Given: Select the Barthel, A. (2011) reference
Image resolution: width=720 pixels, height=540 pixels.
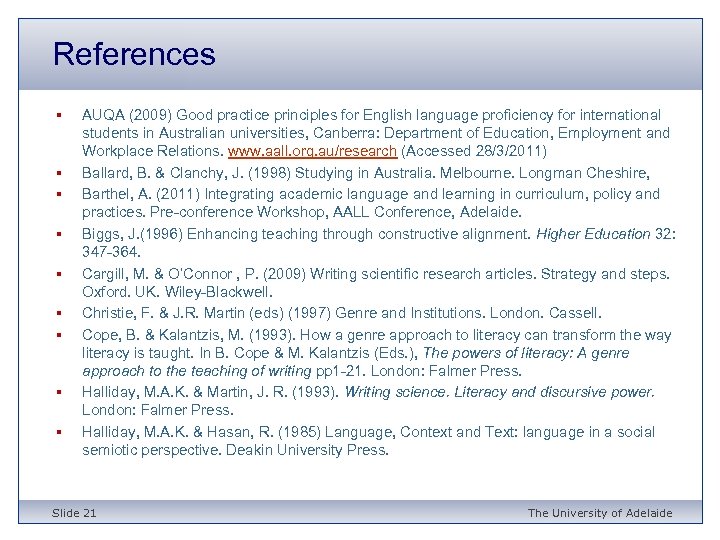Looking at the screenshot, I should (371, 203).
